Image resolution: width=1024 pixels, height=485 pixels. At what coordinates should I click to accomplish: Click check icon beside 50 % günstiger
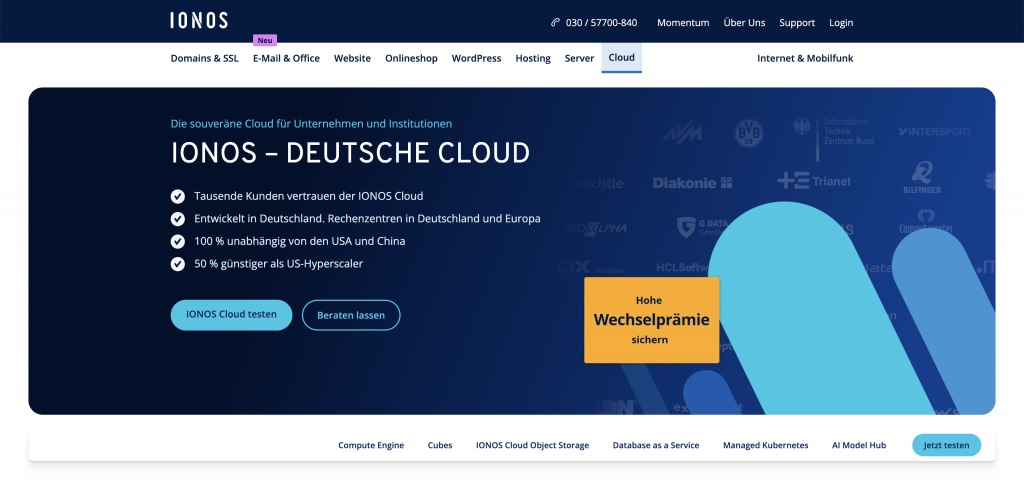(x=178, y=264)
